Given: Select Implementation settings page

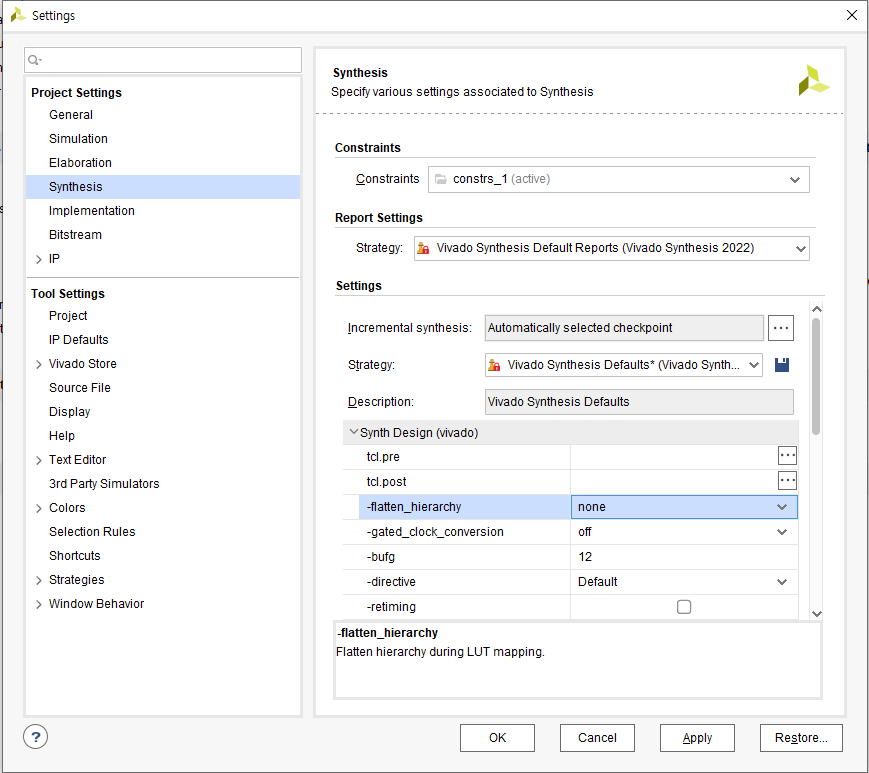Looking at the screenshot, I should pyautogui.click(x=91, y=211).
